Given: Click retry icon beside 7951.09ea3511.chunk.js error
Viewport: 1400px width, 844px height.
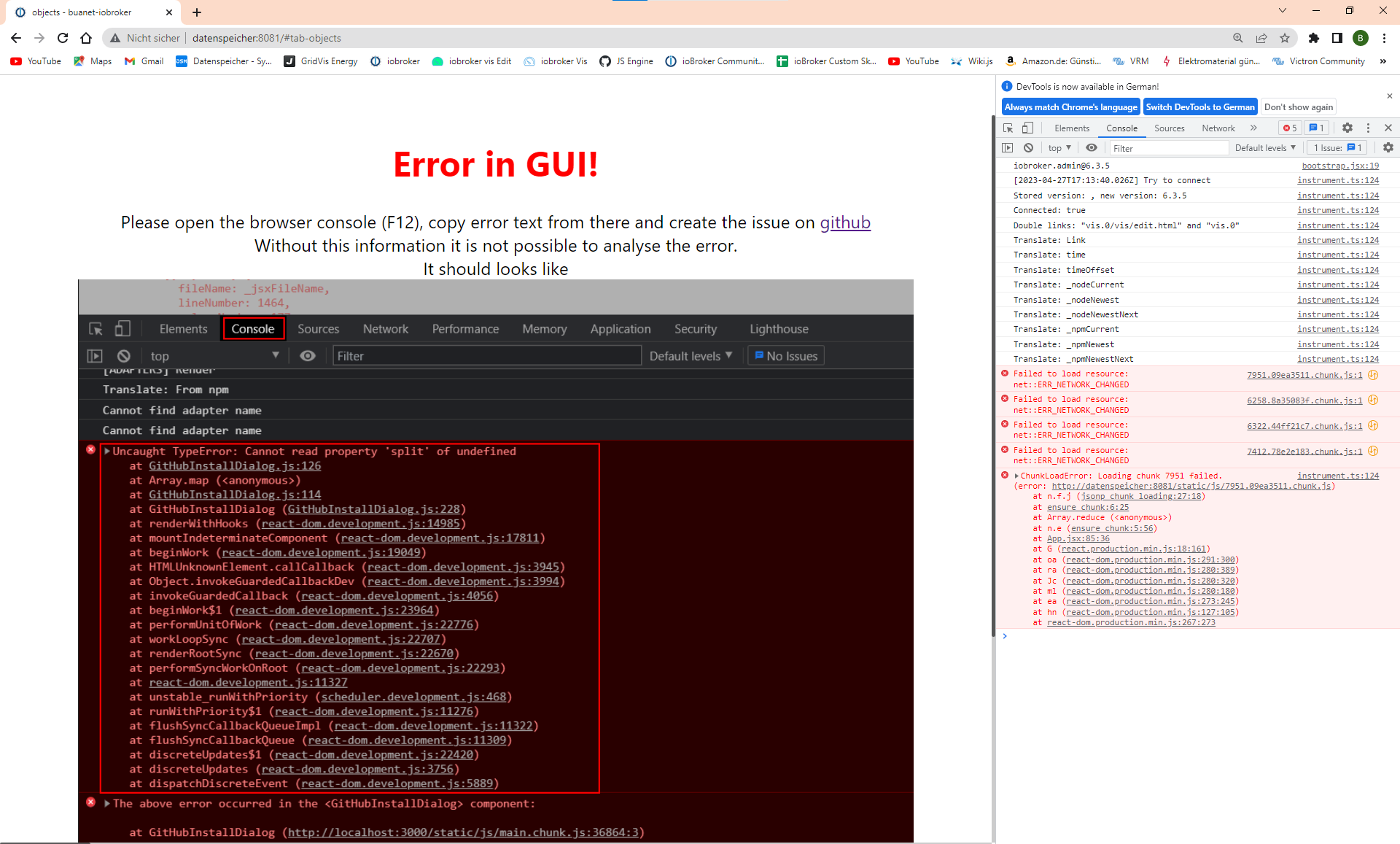Looking at the screenshot, I should coord(1374,374).
